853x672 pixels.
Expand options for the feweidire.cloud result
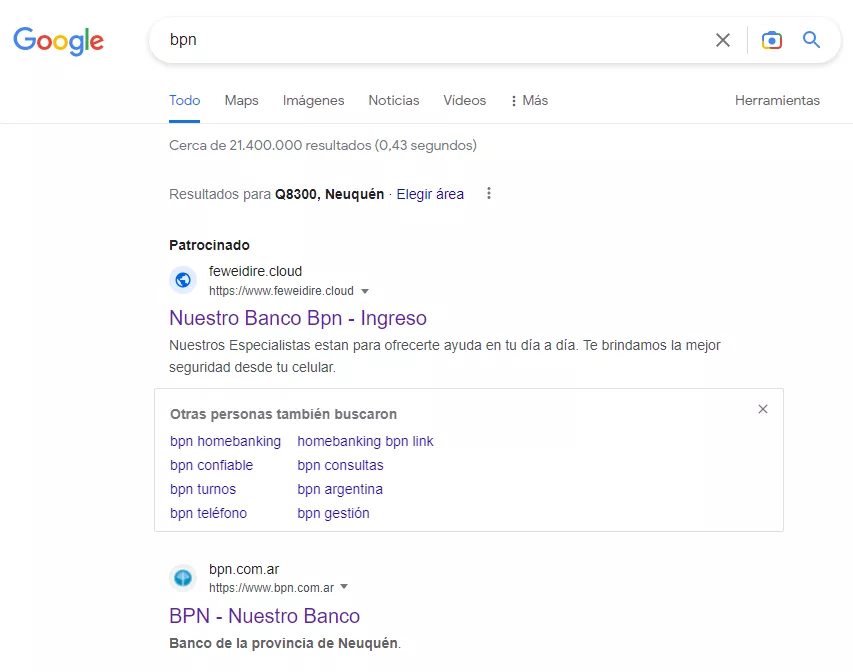(x=366, y=291)
